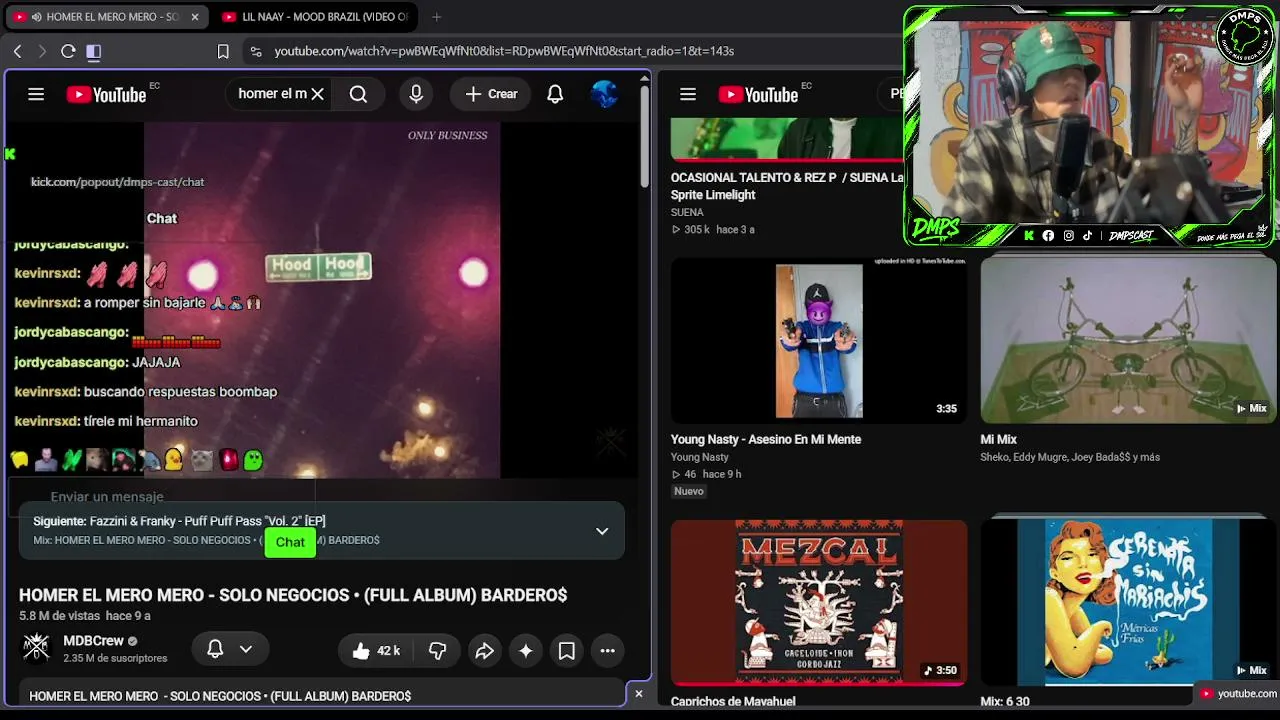Click the green Chat button
Viewport: 1280px width, 720px height.
(290, 542)
